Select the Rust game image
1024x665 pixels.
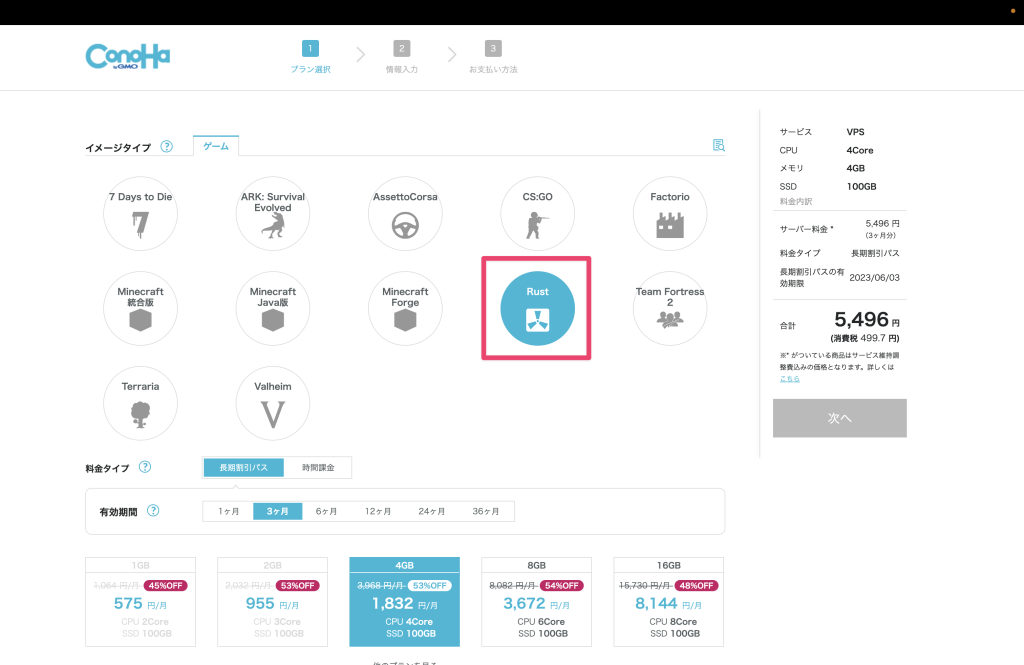pyautogui.click(x=537, y=308)
